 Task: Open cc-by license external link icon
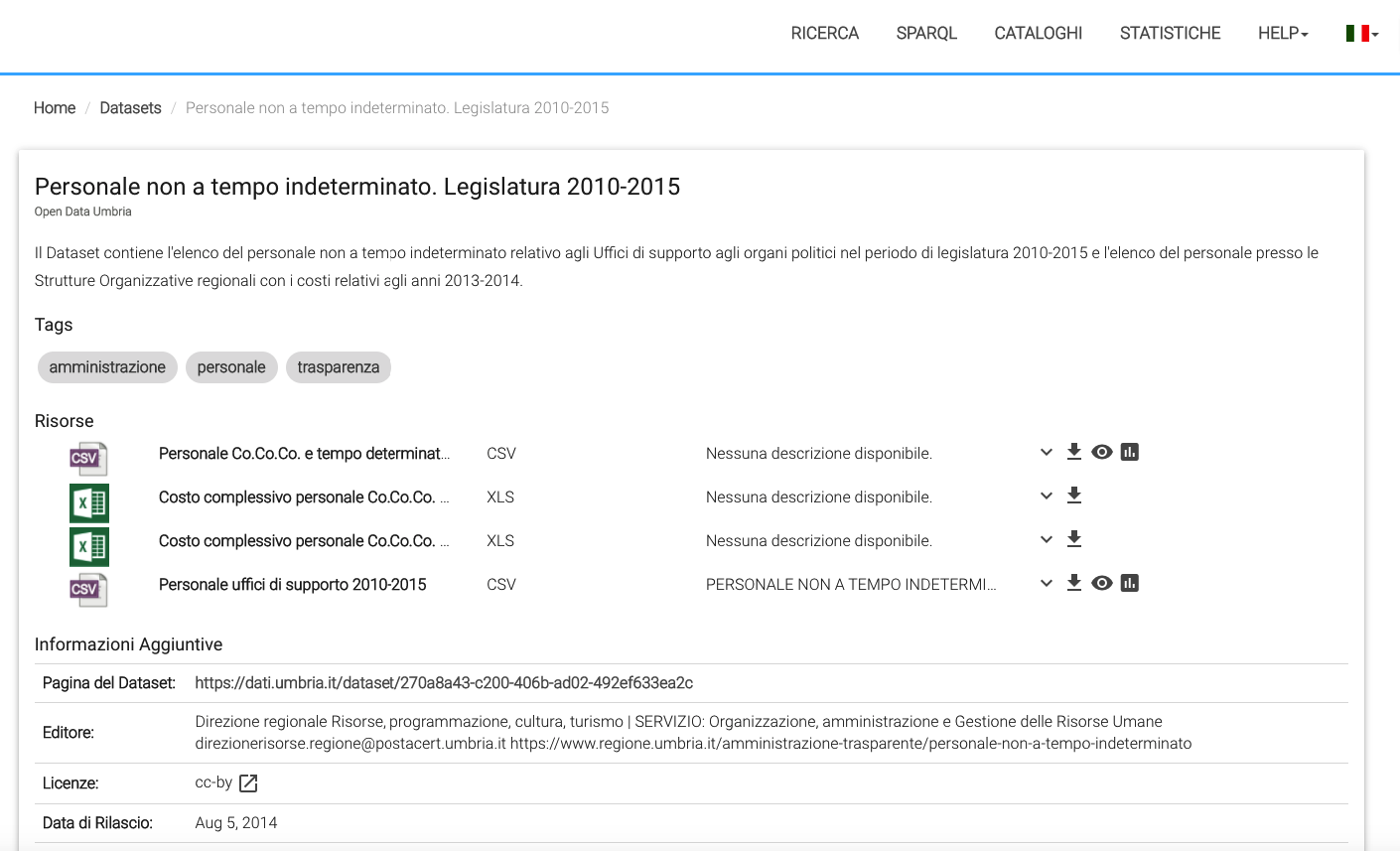[x=248, y=783]
